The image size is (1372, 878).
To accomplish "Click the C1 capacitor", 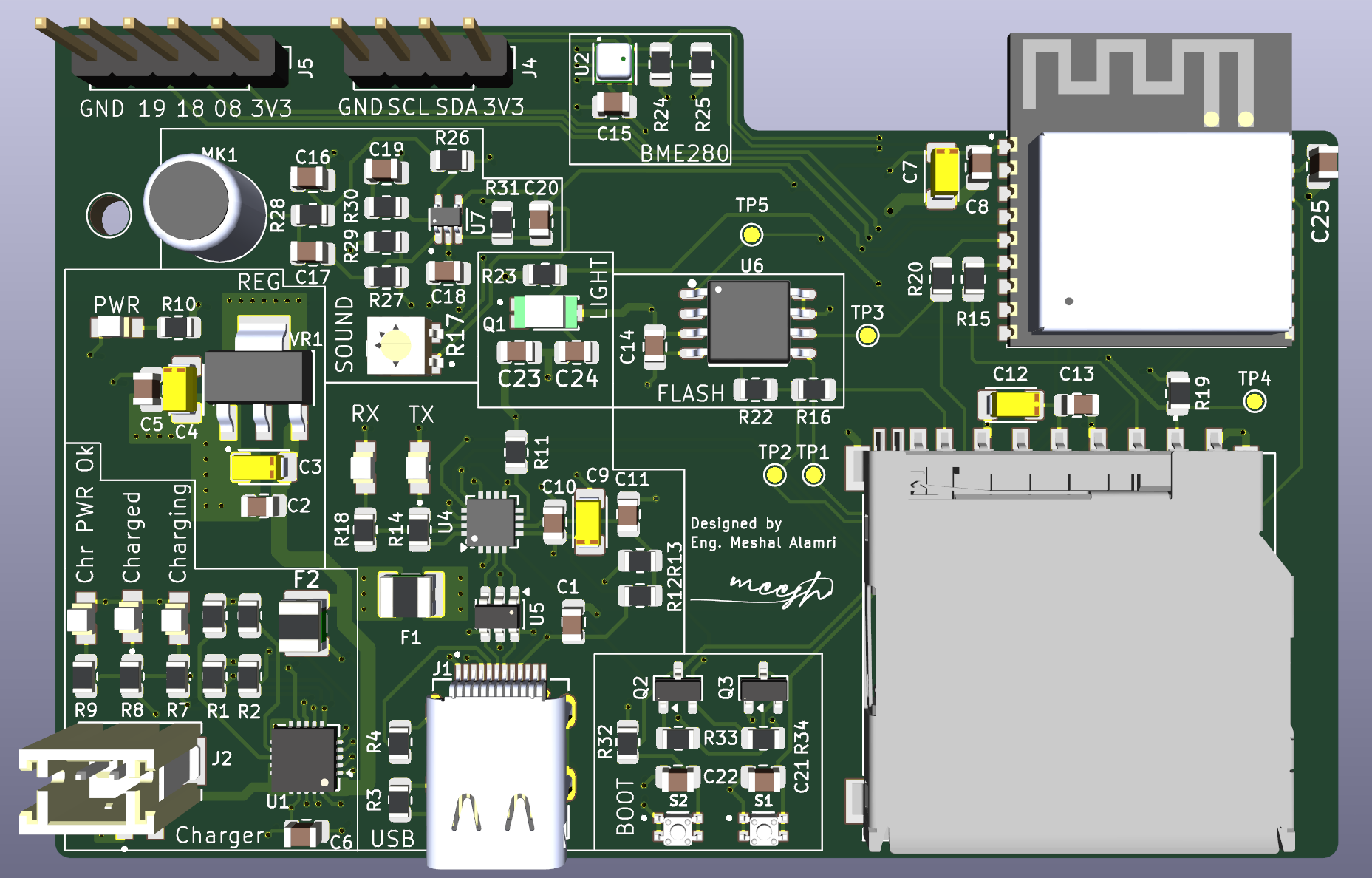I will 573,622.
